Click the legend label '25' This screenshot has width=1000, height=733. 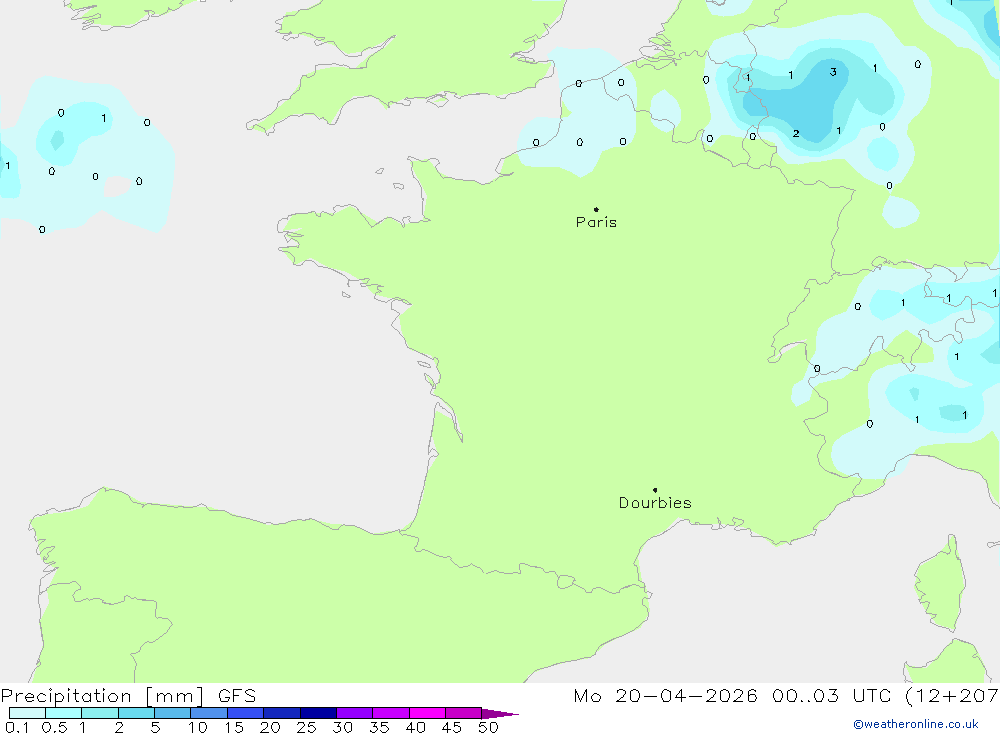[306, 727]
